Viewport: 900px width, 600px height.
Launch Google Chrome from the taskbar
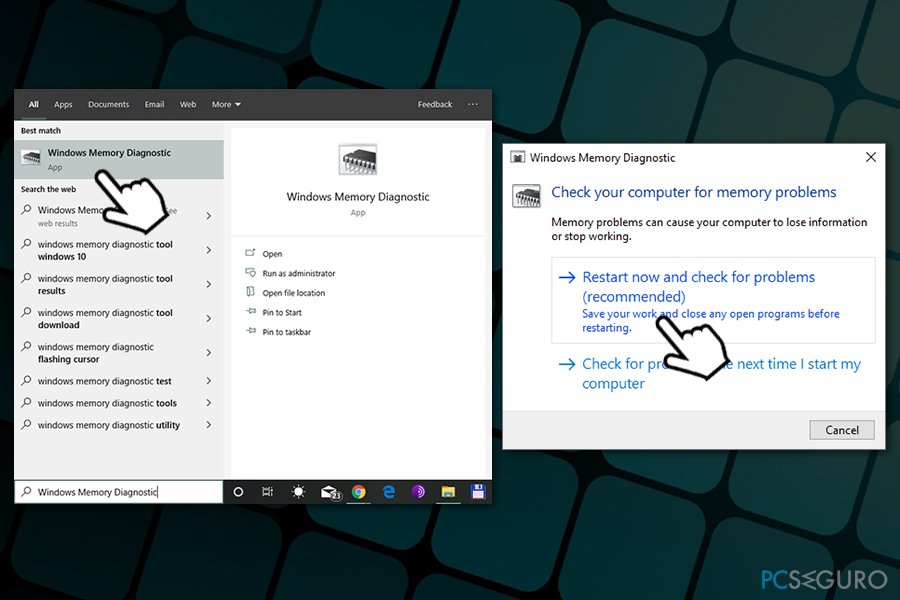[x=358, y=491]
